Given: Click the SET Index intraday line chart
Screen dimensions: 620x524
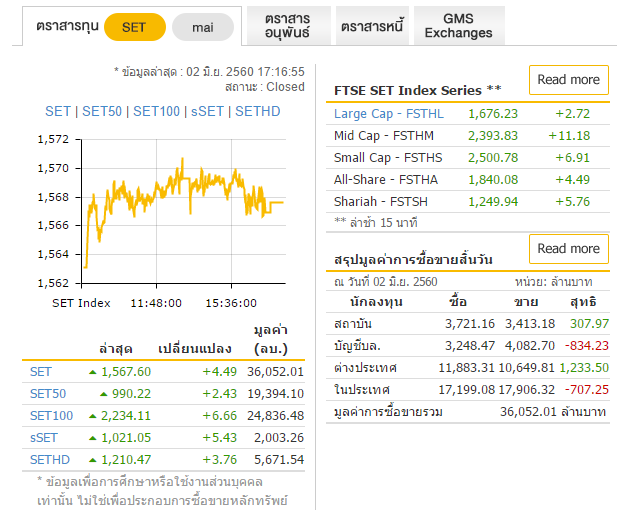Looking at the screenshot, I should tap(182, 212).
